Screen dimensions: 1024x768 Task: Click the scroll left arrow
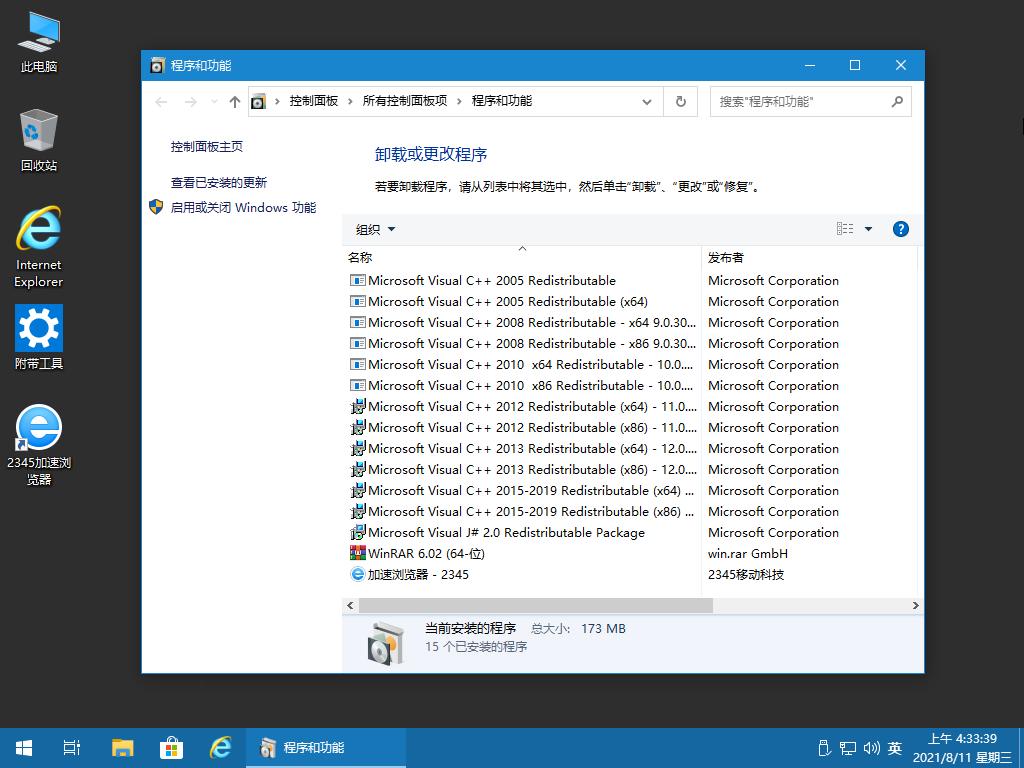pyautogui.click(x=350, y=605)
